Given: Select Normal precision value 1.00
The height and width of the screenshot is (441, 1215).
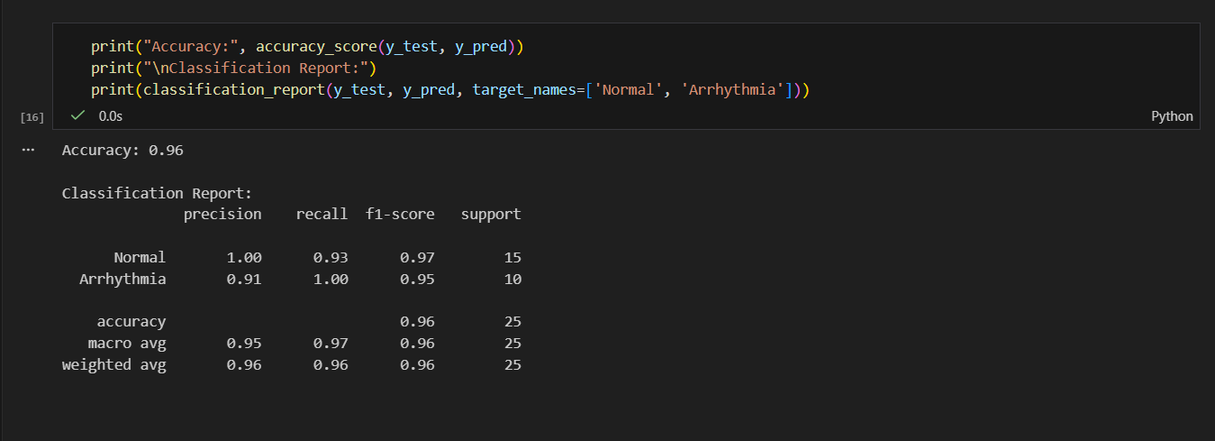Looking at the screenshot, I should click(x=244, y=257).
